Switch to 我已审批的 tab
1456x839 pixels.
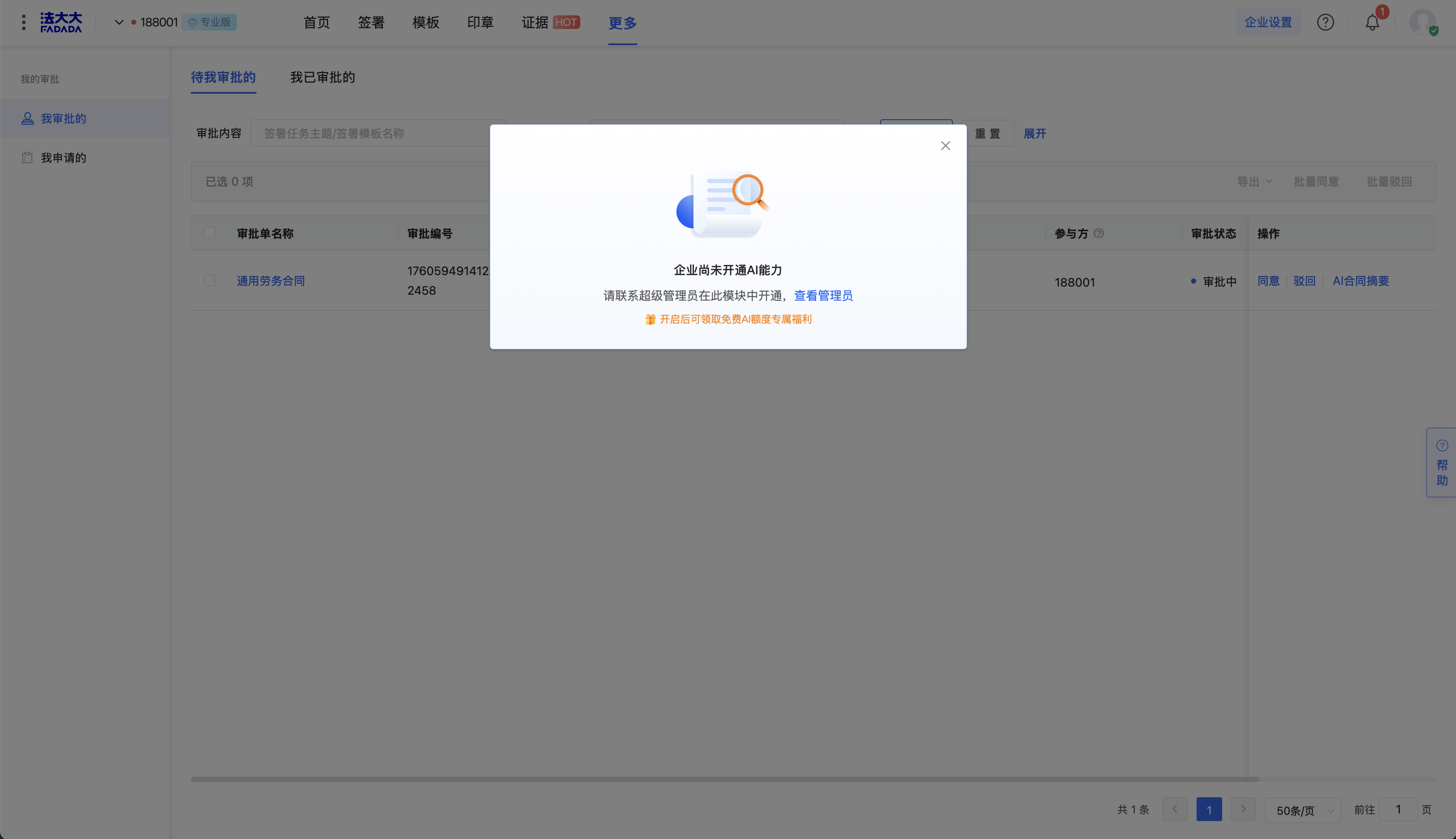point(322,77)
